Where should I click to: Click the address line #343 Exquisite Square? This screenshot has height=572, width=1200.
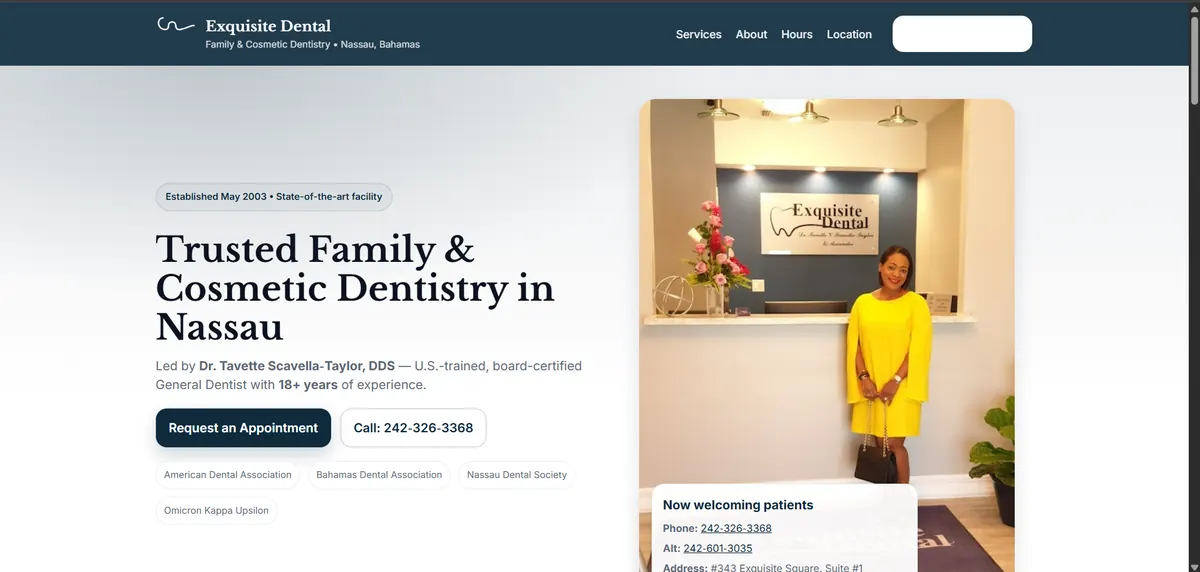pyautogui.click(x=763, y=568)
